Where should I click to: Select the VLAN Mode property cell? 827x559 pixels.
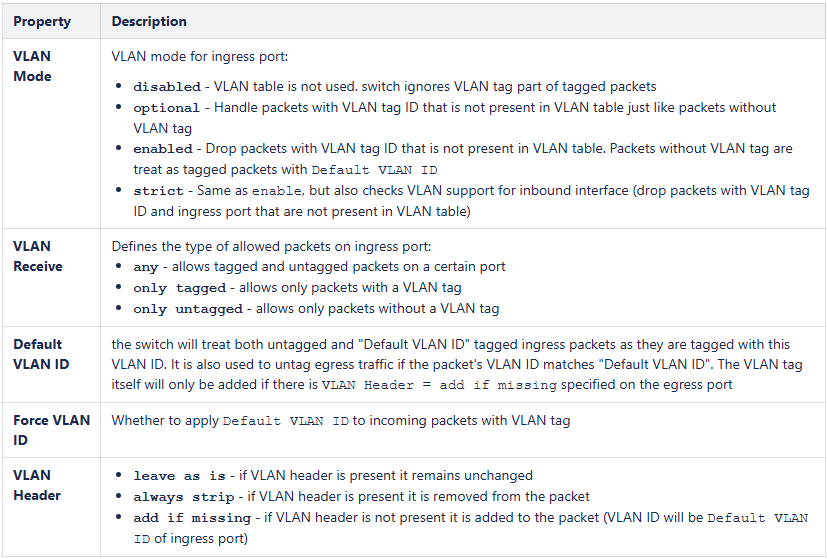(32, 66)
